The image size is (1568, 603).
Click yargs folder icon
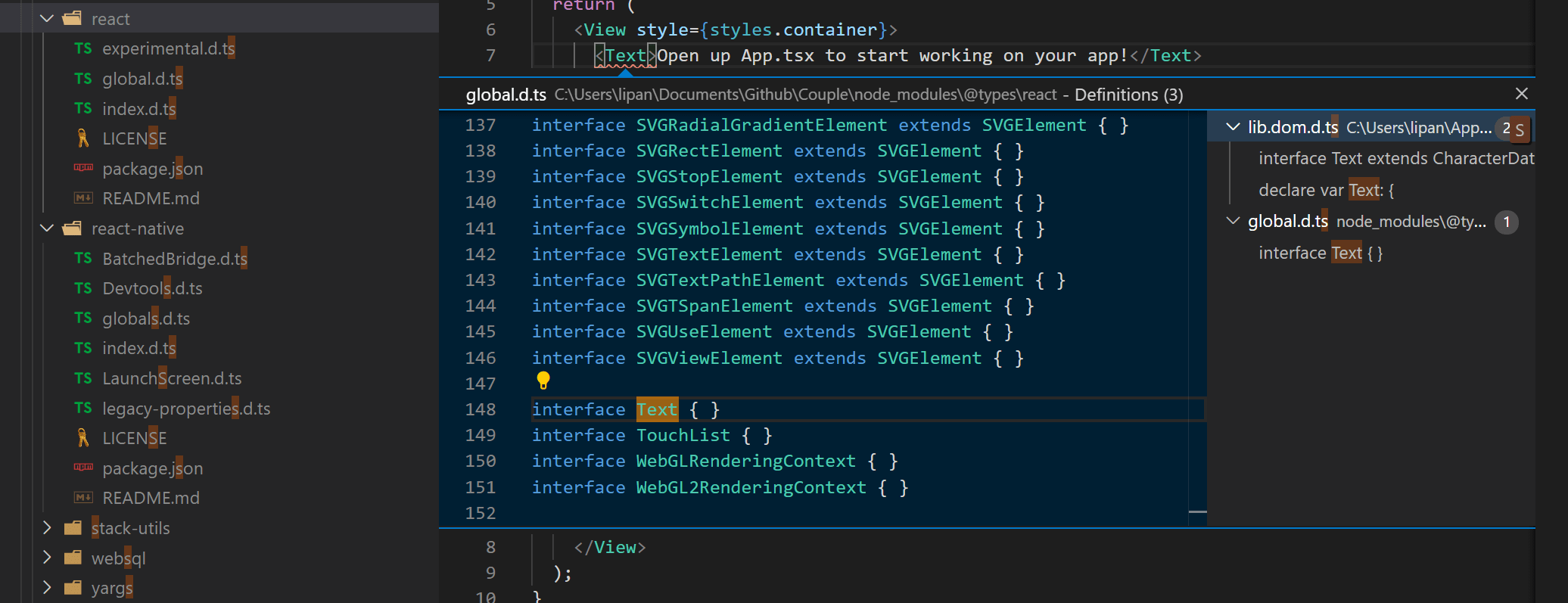pyautogui.click(x=73, y=587)
